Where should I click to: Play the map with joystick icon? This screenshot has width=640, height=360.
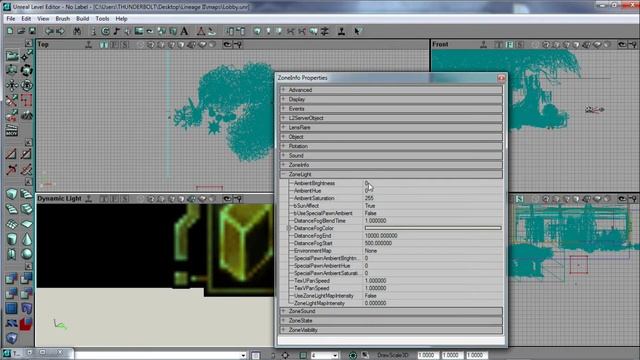point(342,31)
